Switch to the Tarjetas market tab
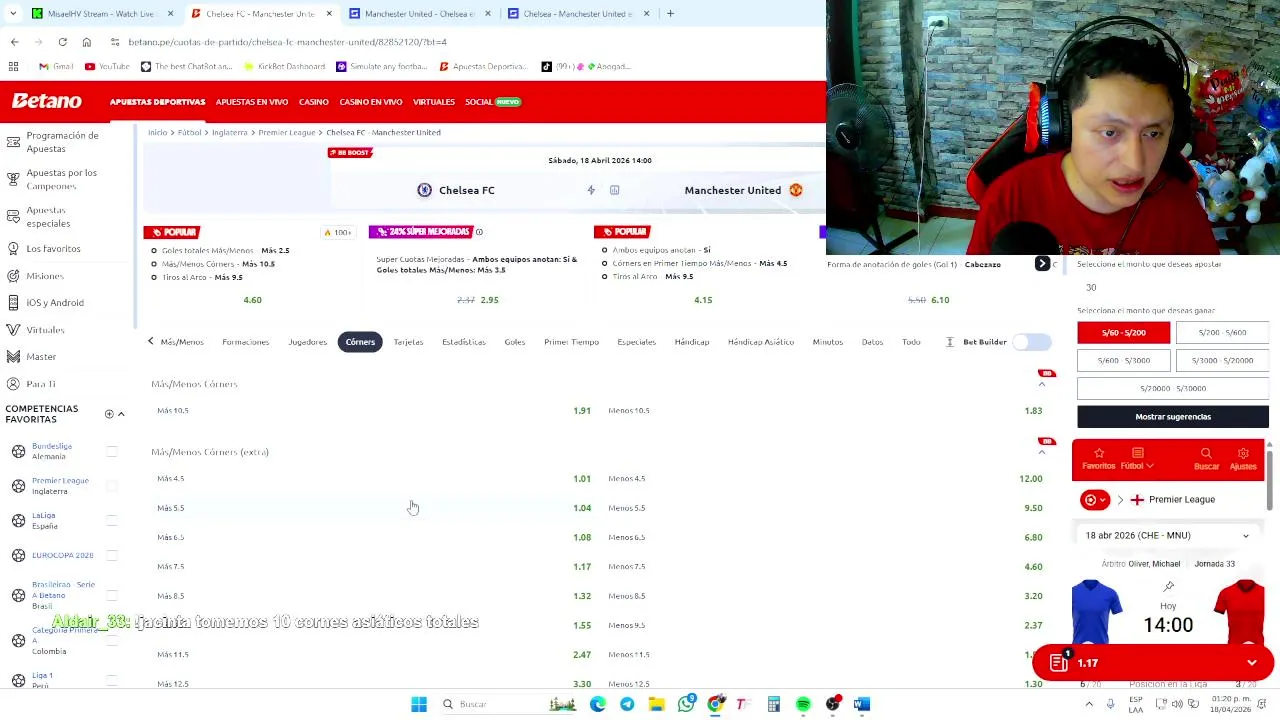 coord(408,342)
